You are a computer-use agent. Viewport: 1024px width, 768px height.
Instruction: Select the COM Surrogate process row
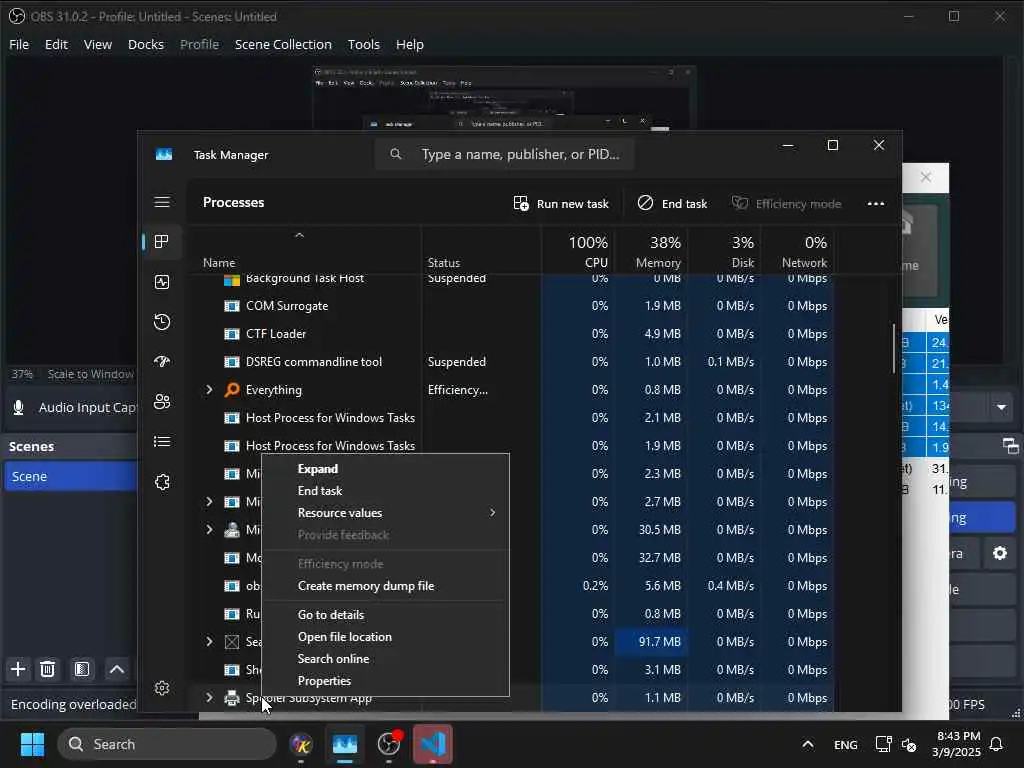(513, 306)
